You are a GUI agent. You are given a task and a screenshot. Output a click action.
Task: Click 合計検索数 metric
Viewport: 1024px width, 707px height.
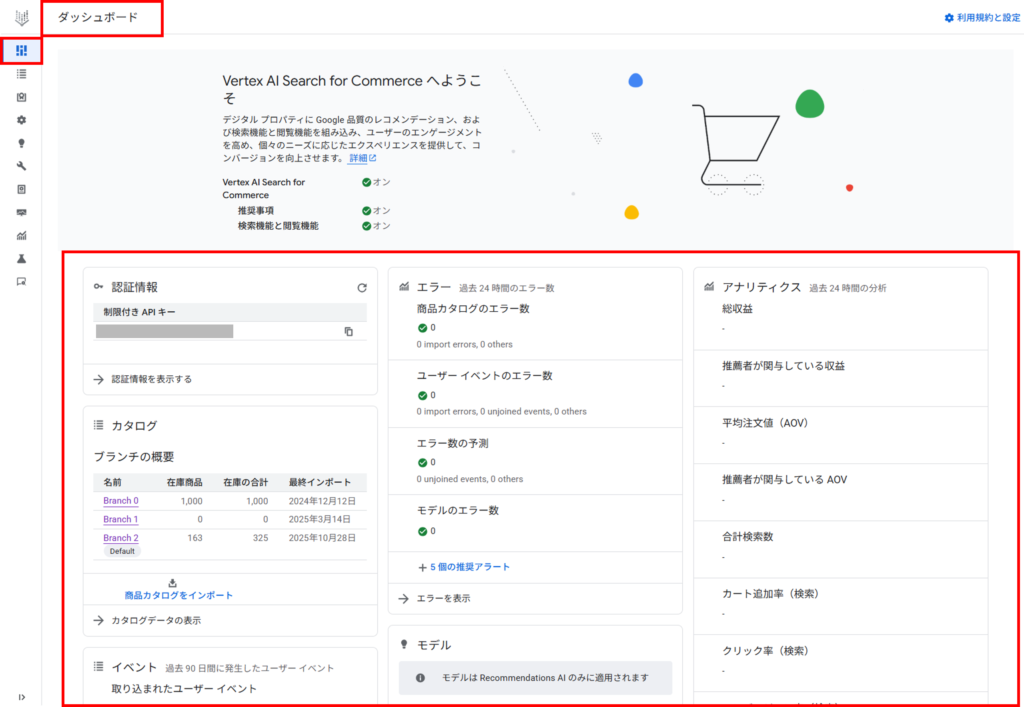coord(748,537)
